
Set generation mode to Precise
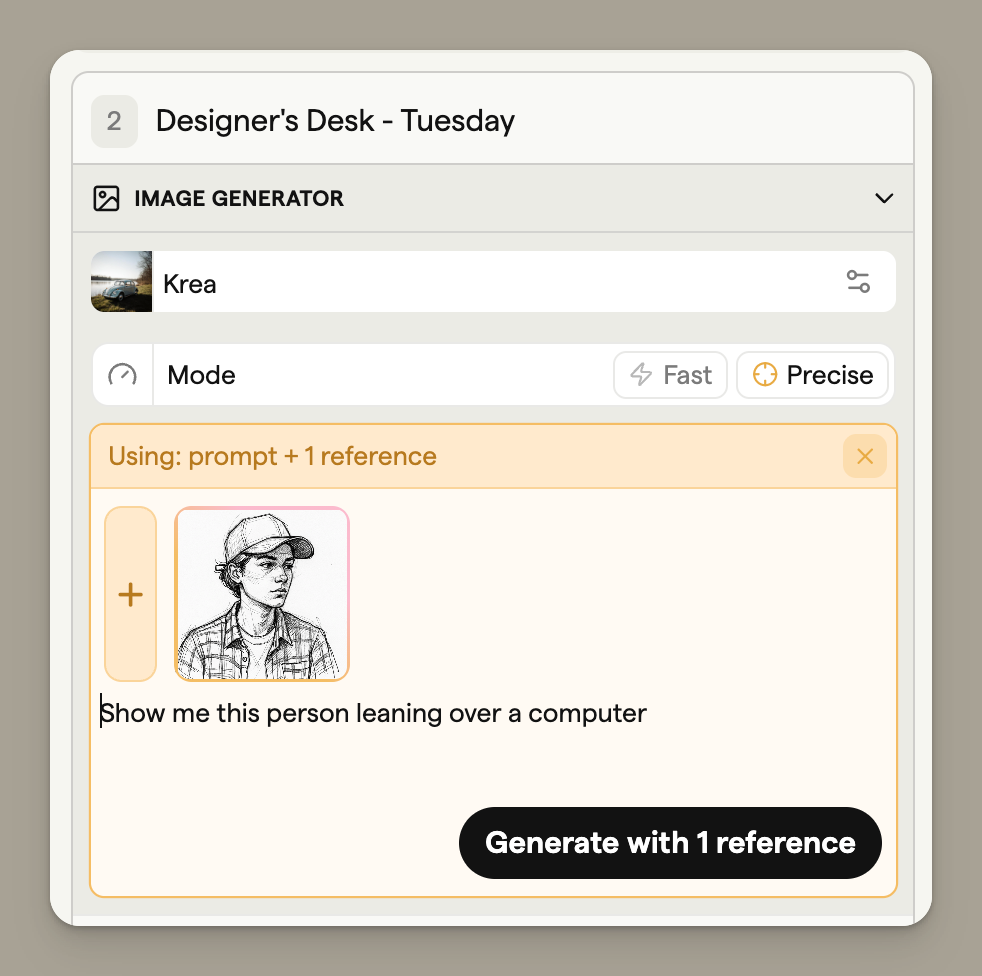coord(812,375)
